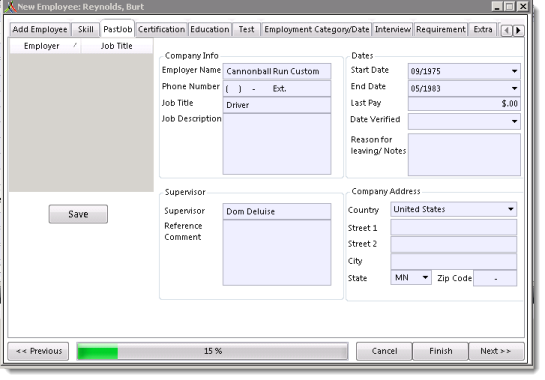Maximize the New Employee window
This screenshot has width=545, height=380.
pos(510,6)
